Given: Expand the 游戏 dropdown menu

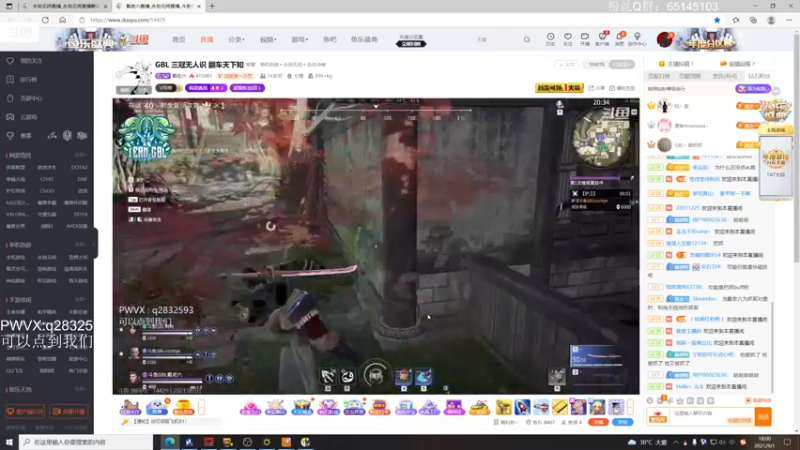Looking at the screenshot, I should tap(299, 39).
